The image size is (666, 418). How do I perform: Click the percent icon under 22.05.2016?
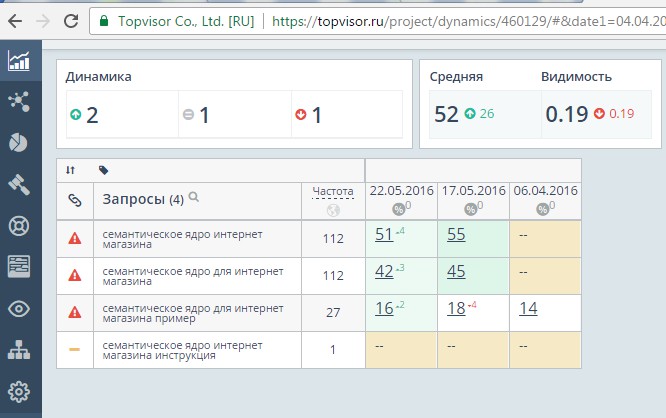[398, 209]
